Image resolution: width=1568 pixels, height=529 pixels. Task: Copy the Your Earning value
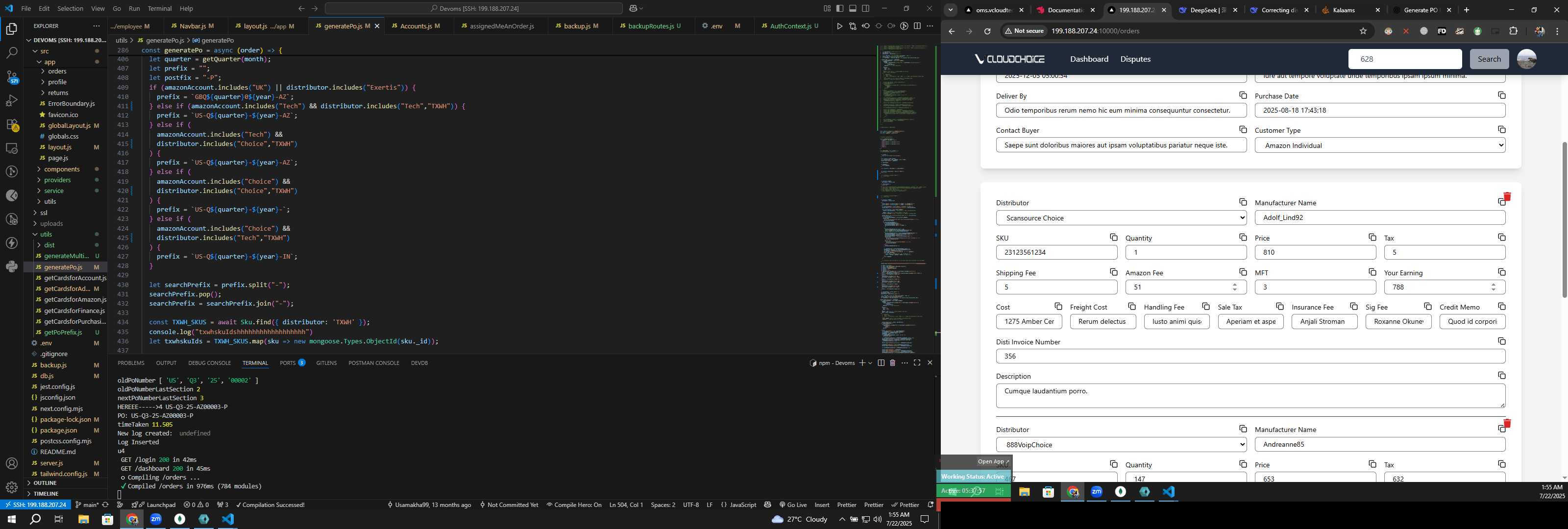pyautogui.click(x=1501, y=272)
